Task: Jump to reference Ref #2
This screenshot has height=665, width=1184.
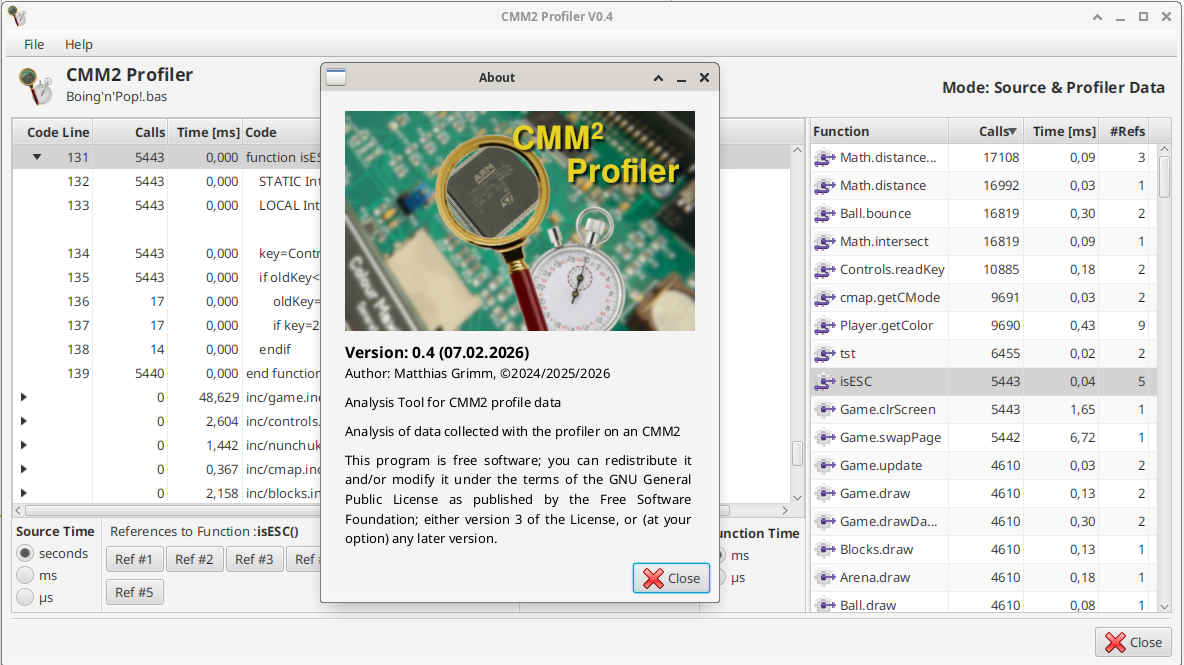Action: pos(194,560)
